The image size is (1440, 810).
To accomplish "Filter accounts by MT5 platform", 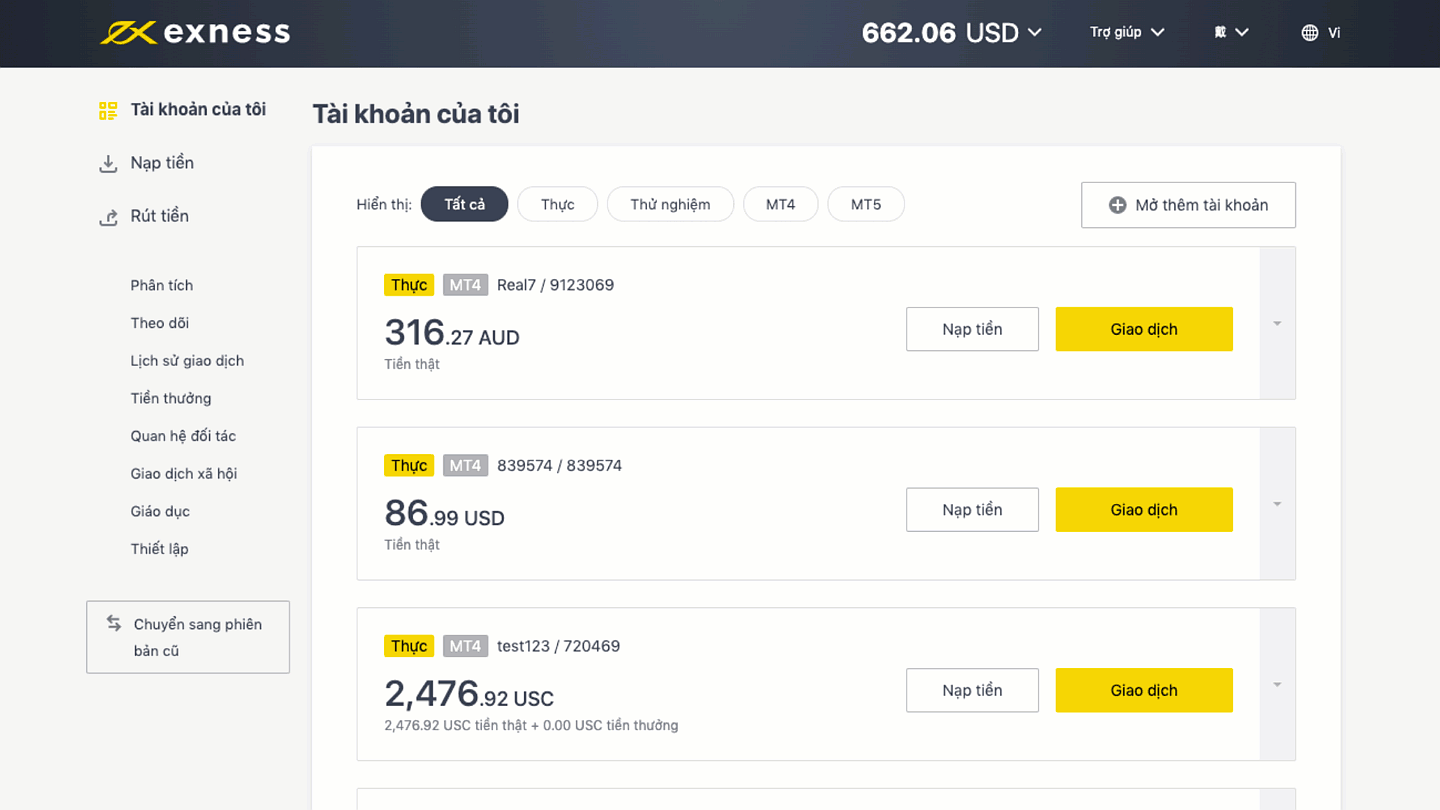I will (x=866, y=204).
